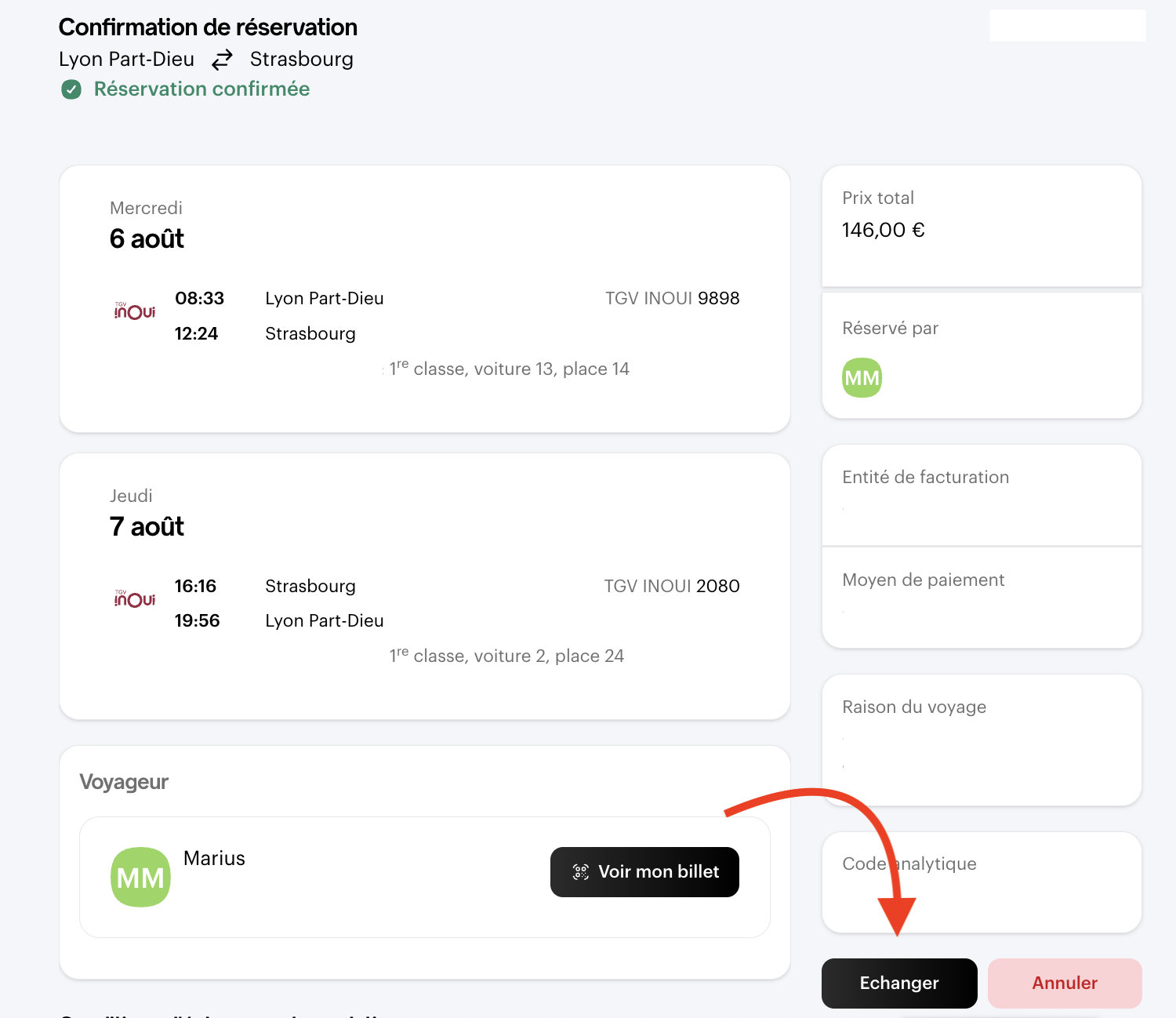
Task: Click the INOUI logo for 6 août trip
Action: [x=135, y=311]
